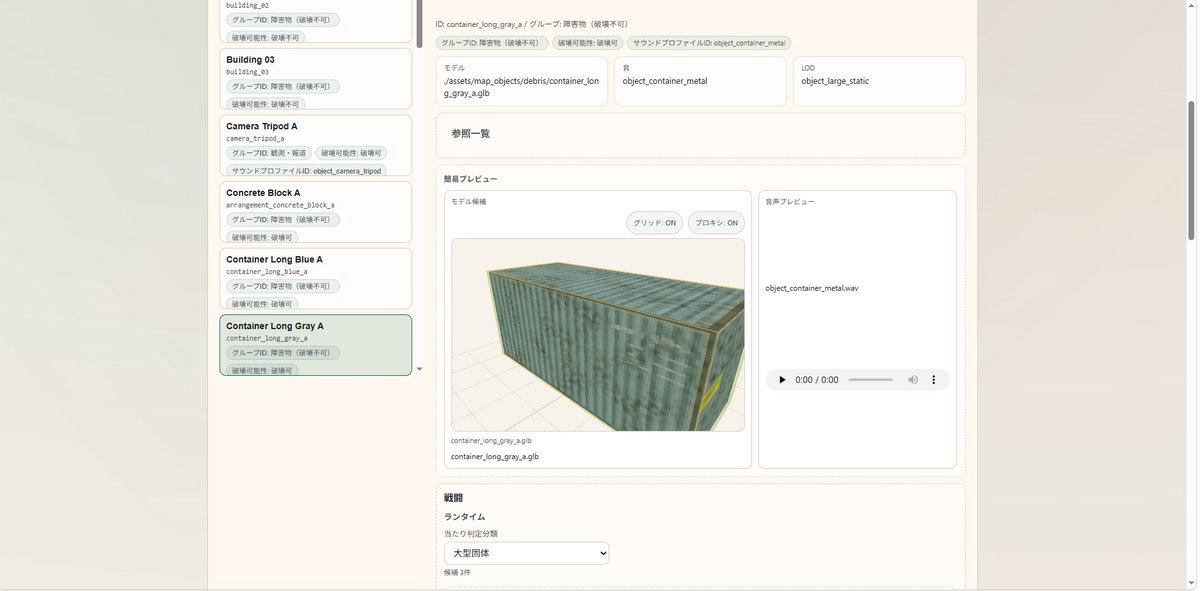Select the Concrete Block A item
This screenshot has height=591, width=1200.
pyautogui.click(x=316, y=212)
